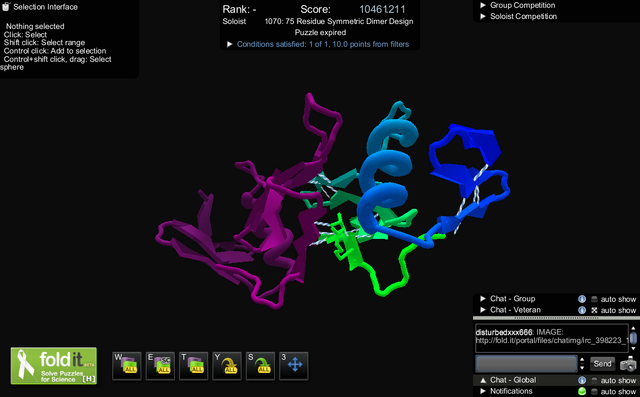Toggle auto show for Notifications

pyautogui.click(x=594, y=391)
